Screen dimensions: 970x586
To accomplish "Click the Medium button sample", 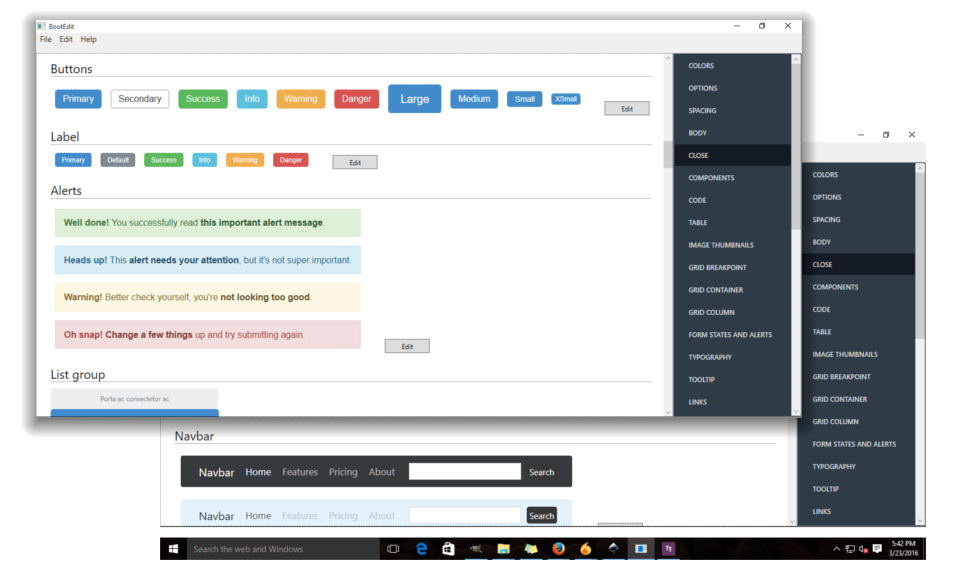I will (474, 99).
